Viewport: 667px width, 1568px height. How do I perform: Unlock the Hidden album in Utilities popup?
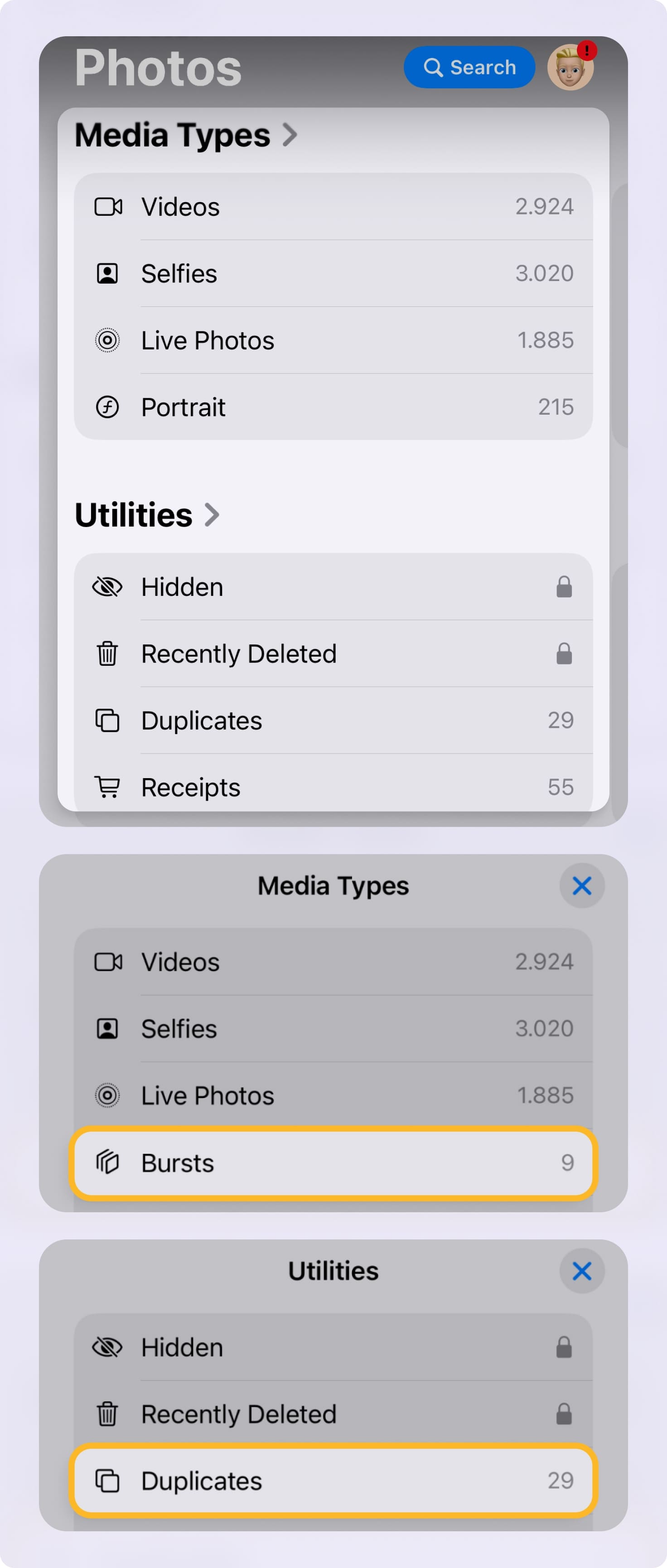[x=564, y=1347]
